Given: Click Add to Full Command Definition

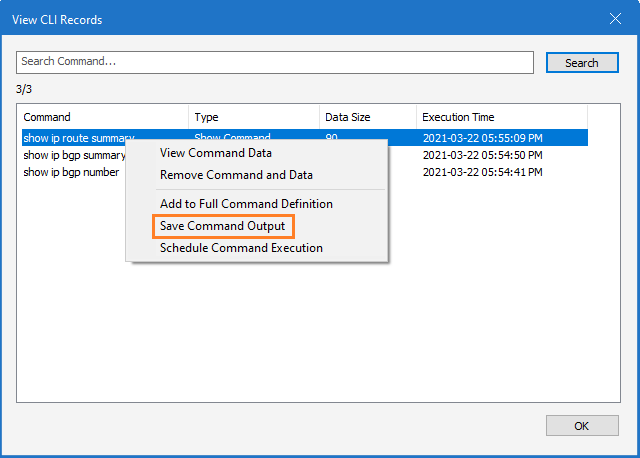Looking at the screenshot, I should click(246, 204).
